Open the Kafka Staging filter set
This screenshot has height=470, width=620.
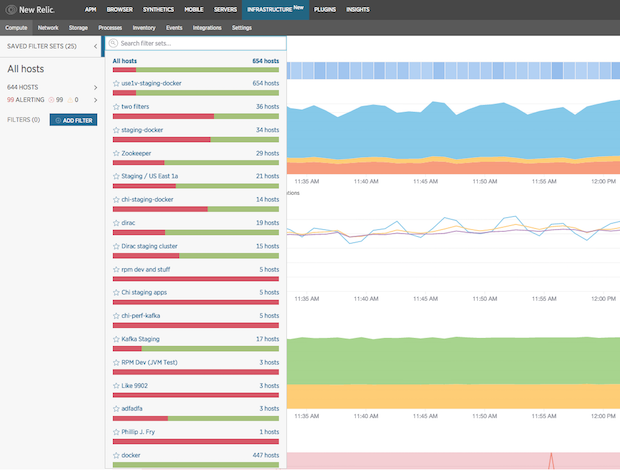tap(140, 339)
